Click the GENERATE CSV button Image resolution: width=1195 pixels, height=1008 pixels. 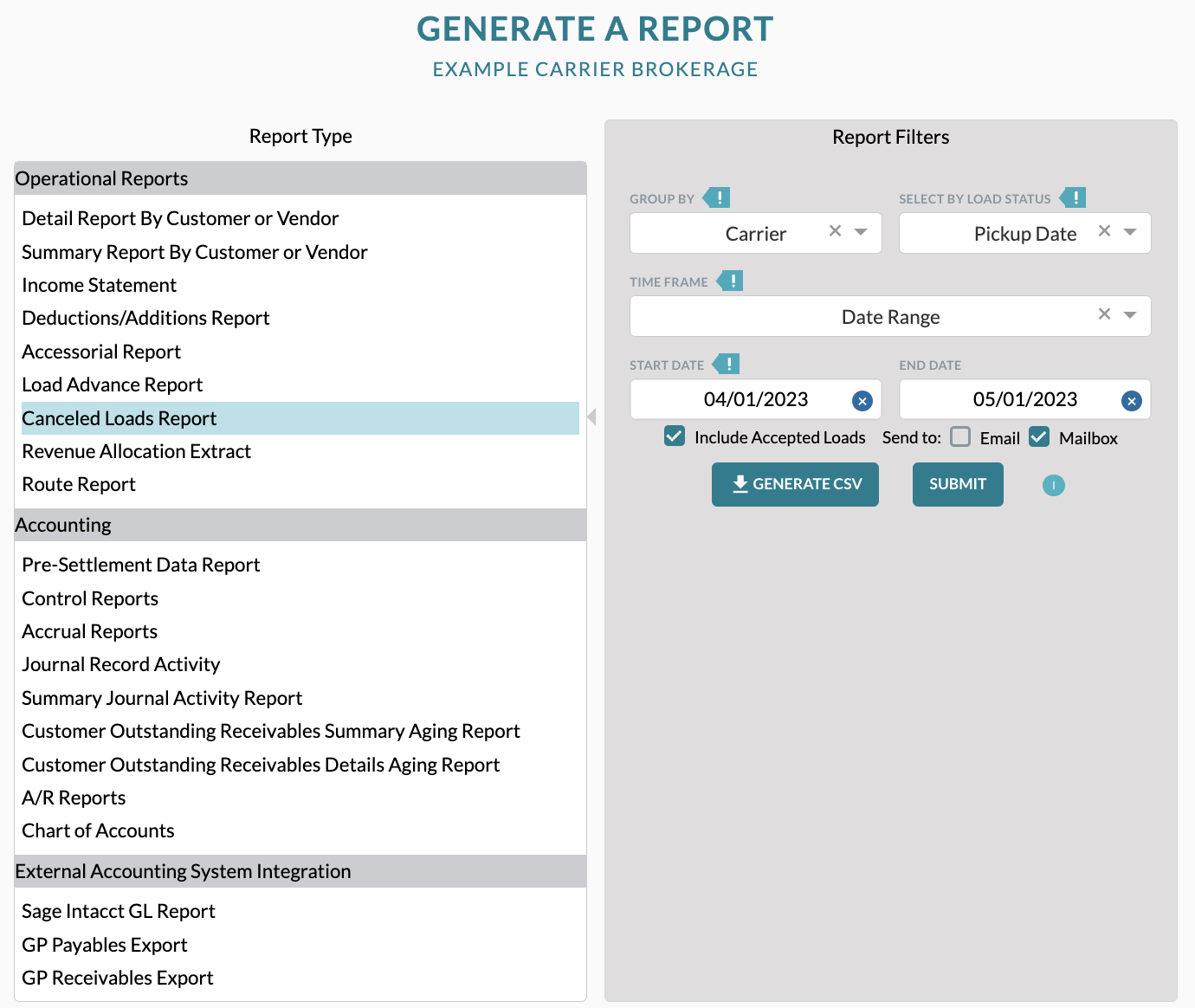pyautogui.click(x=794, y=484)
